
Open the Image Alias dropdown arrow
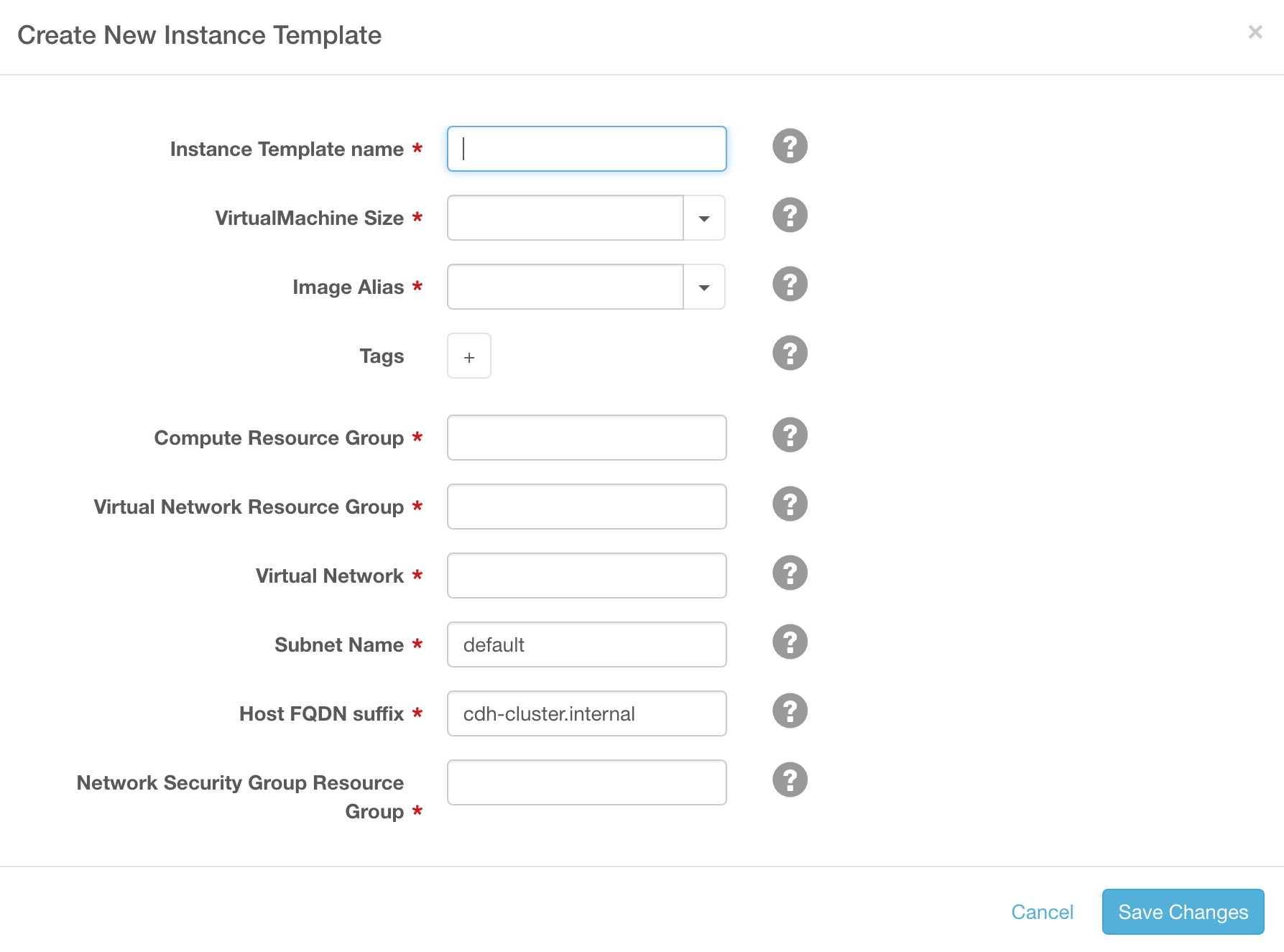tap(704, 287)
